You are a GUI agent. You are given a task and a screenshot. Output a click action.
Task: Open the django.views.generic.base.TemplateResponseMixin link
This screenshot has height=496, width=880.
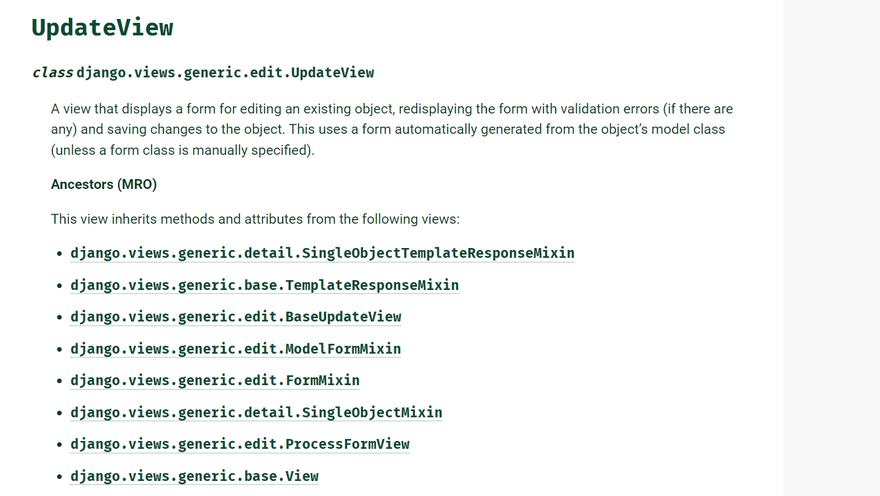tap(264, 285)
